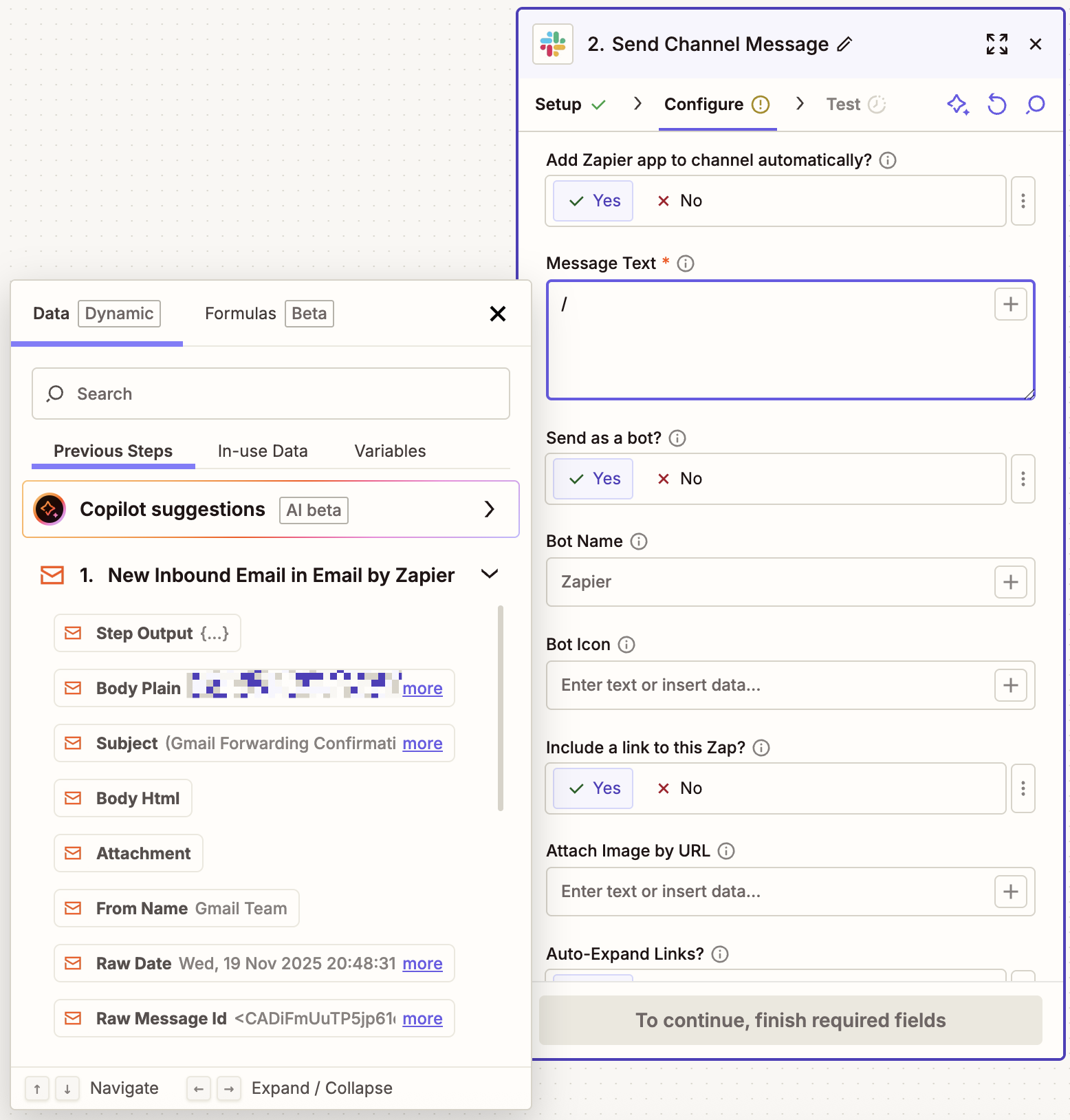Image resolution: width=1070 pixels, height=1120 pixels.
Task: Click the AI sparkle icon in the step toolbar
Action: (958, 104)
